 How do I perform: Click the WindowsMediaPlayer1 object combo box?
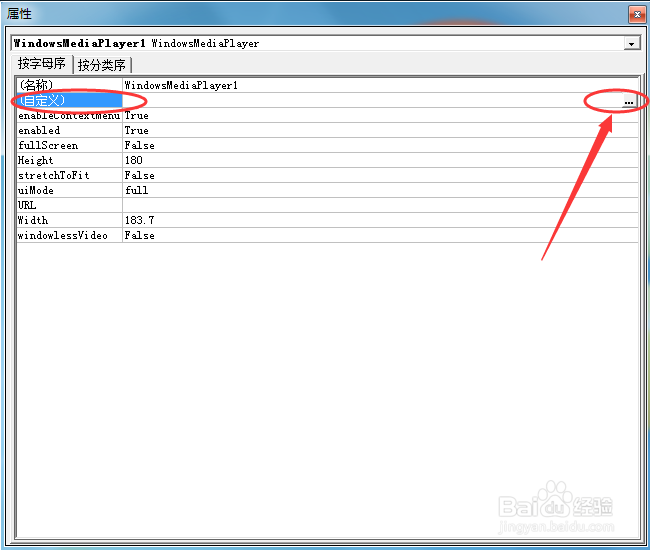point(325,44)
